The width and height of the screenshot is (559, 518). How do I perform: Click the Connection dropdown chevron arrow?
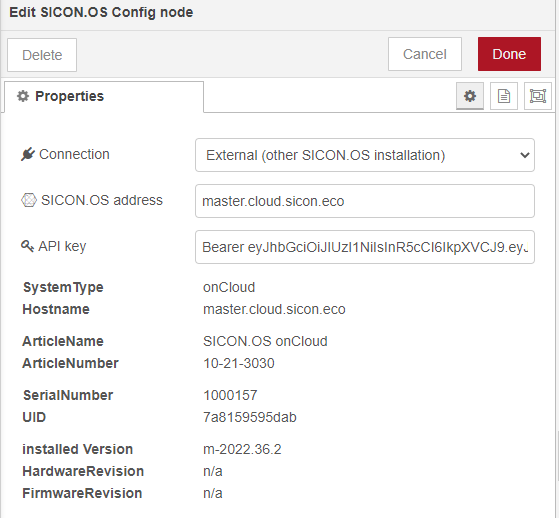(524, 155)
